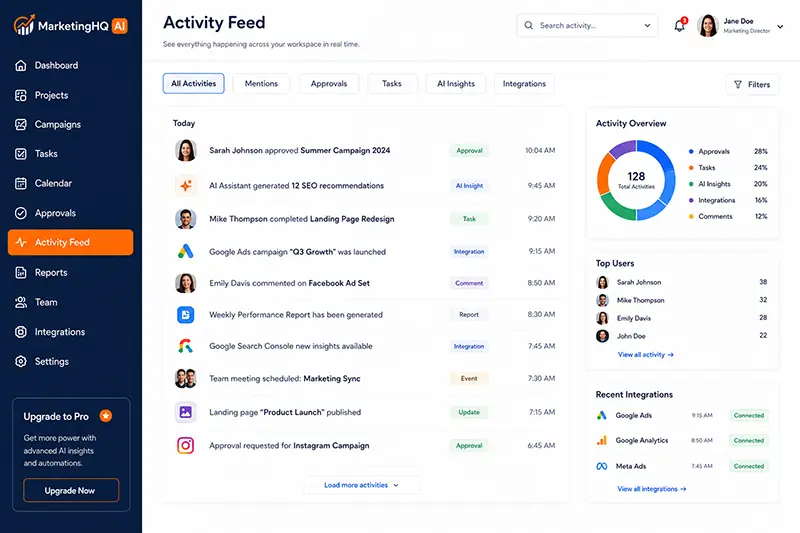The height and width of the screenshot is (533, 800).
Task: Click the blue Approvals legend dot
Action: 691,151
